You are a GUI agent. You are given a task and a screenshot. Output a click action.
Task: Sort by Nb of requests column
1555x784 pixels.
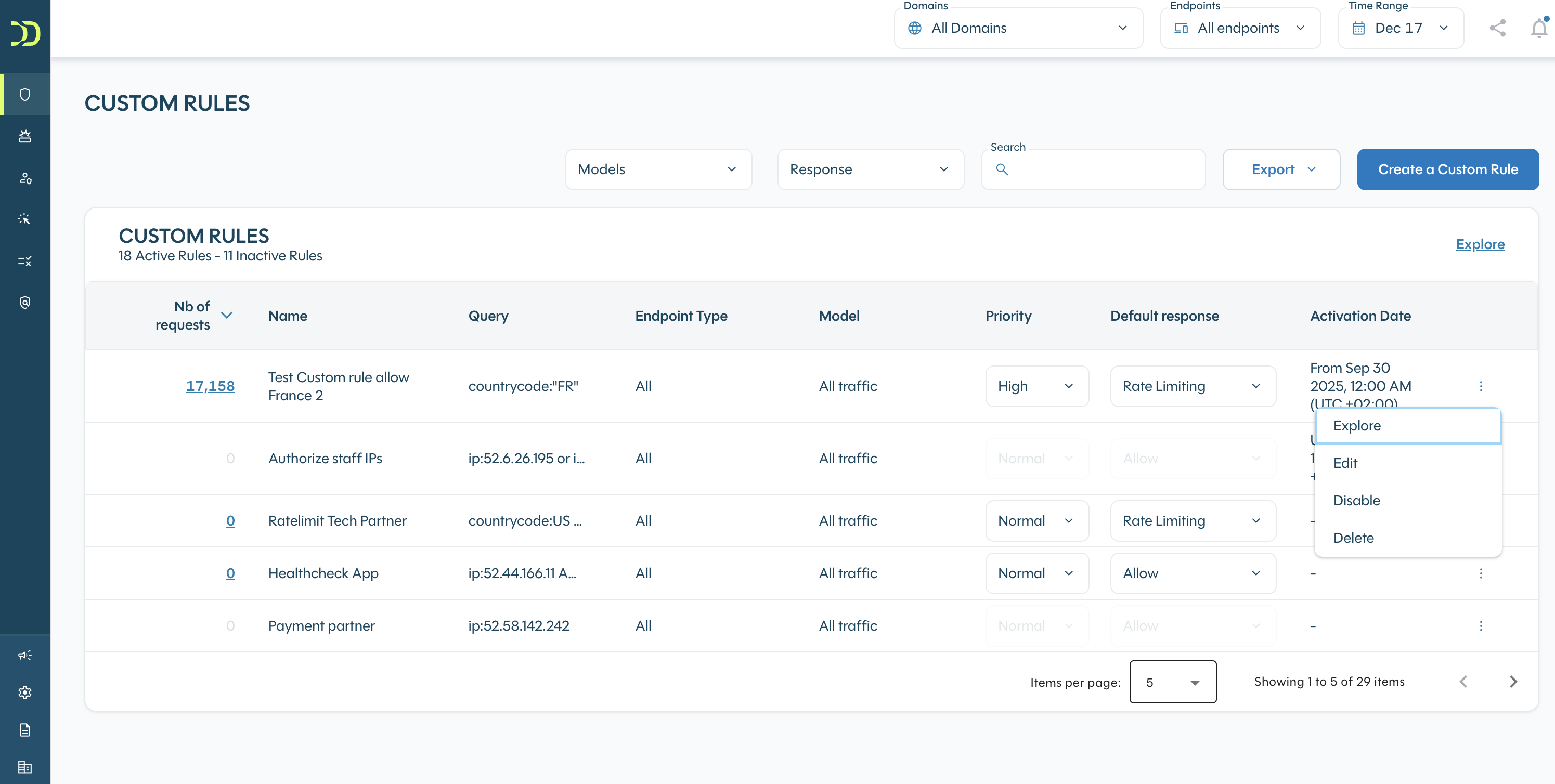(226, 315)
